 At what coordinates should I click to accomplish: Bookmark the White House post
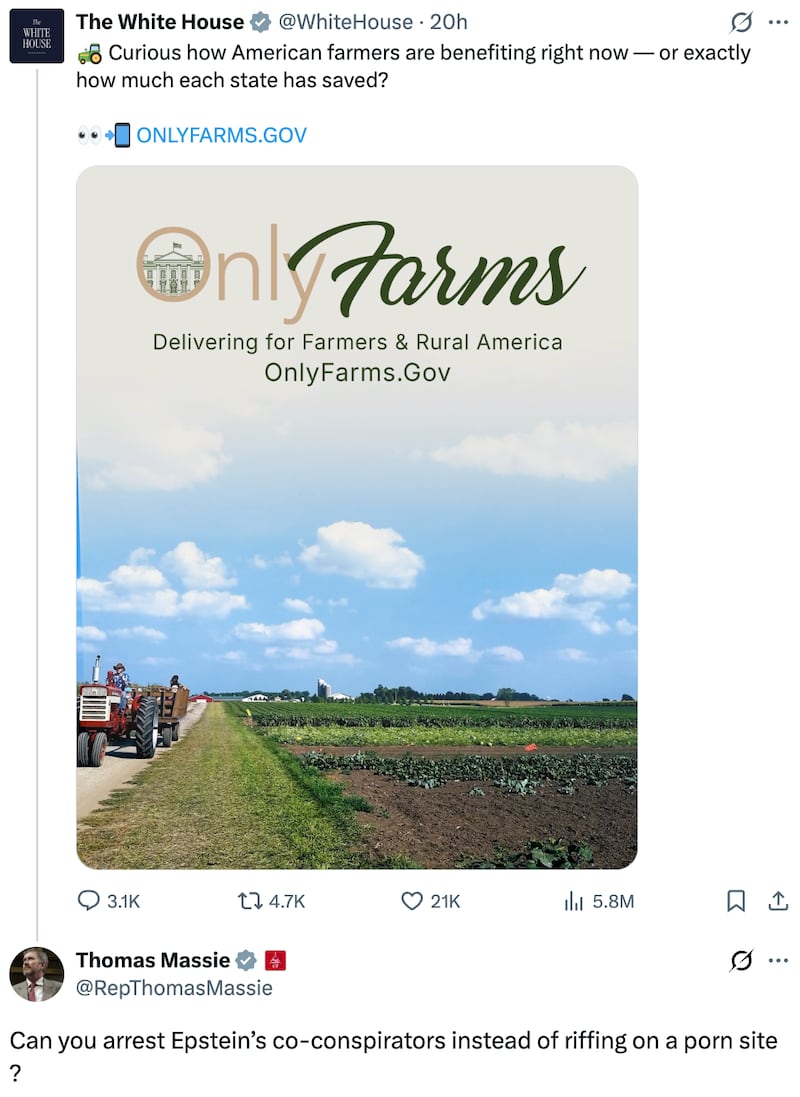pos(736,901)
